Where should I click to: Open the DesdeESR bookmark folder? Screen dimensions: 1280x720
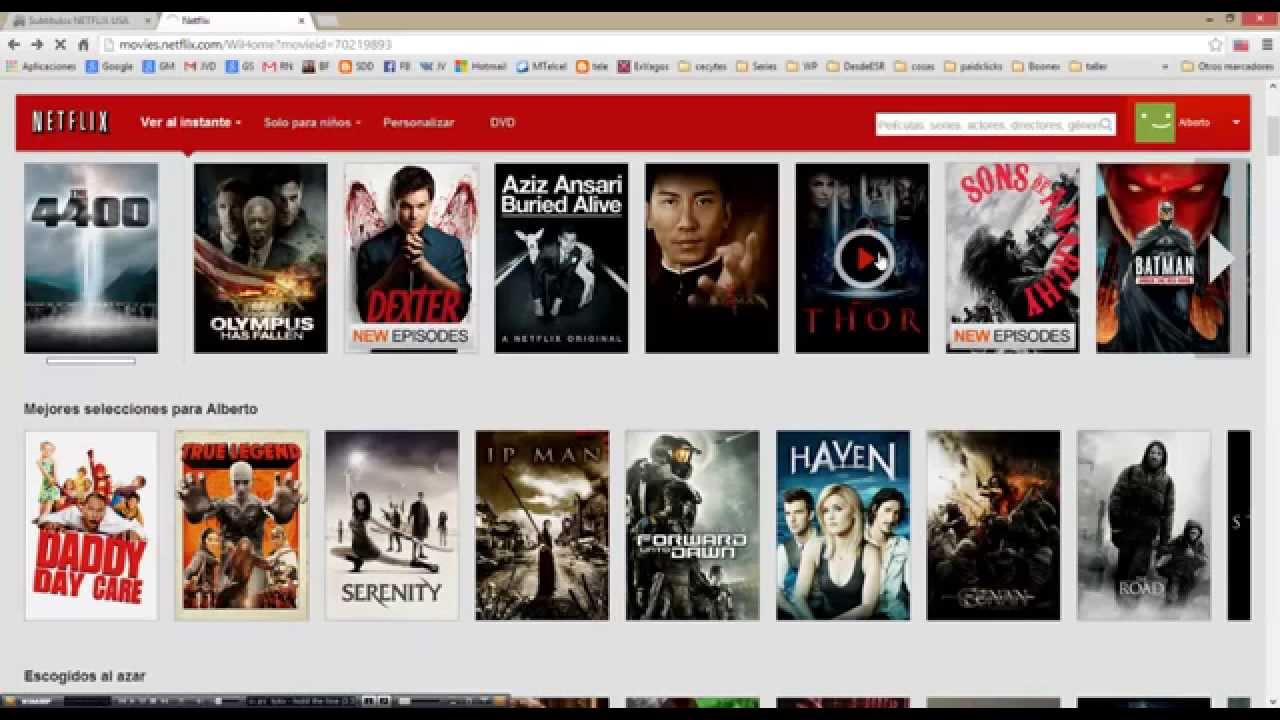[x=856, y=66]
